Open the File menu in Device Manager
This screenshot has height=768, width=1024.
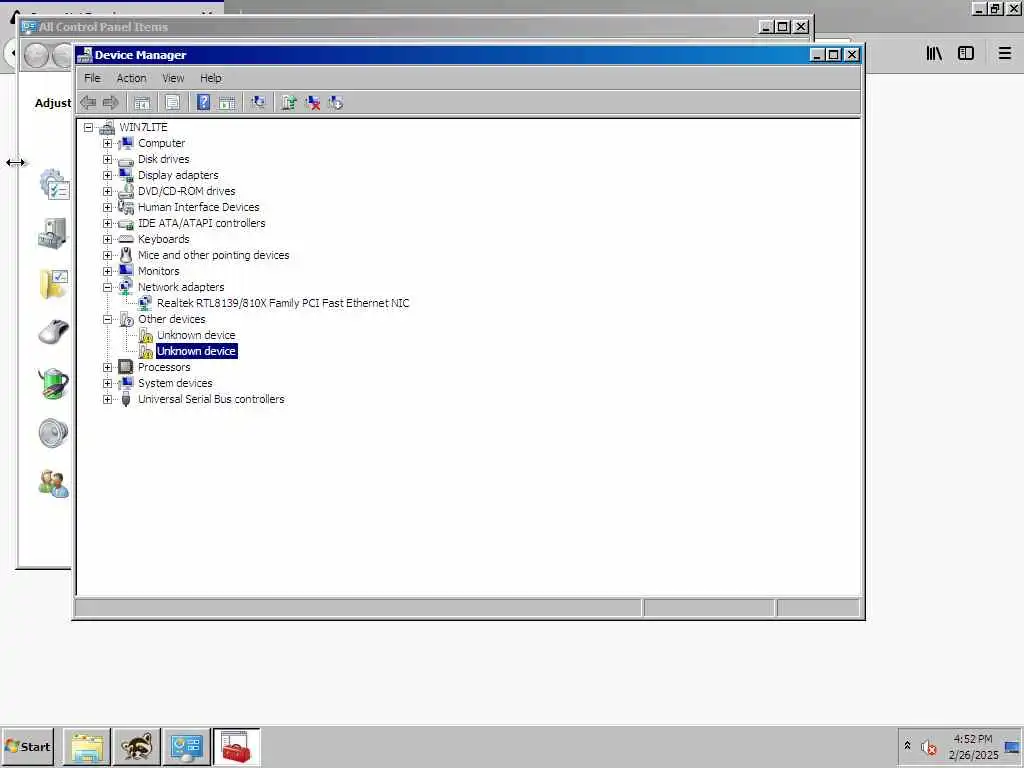(x=92, y=78)
